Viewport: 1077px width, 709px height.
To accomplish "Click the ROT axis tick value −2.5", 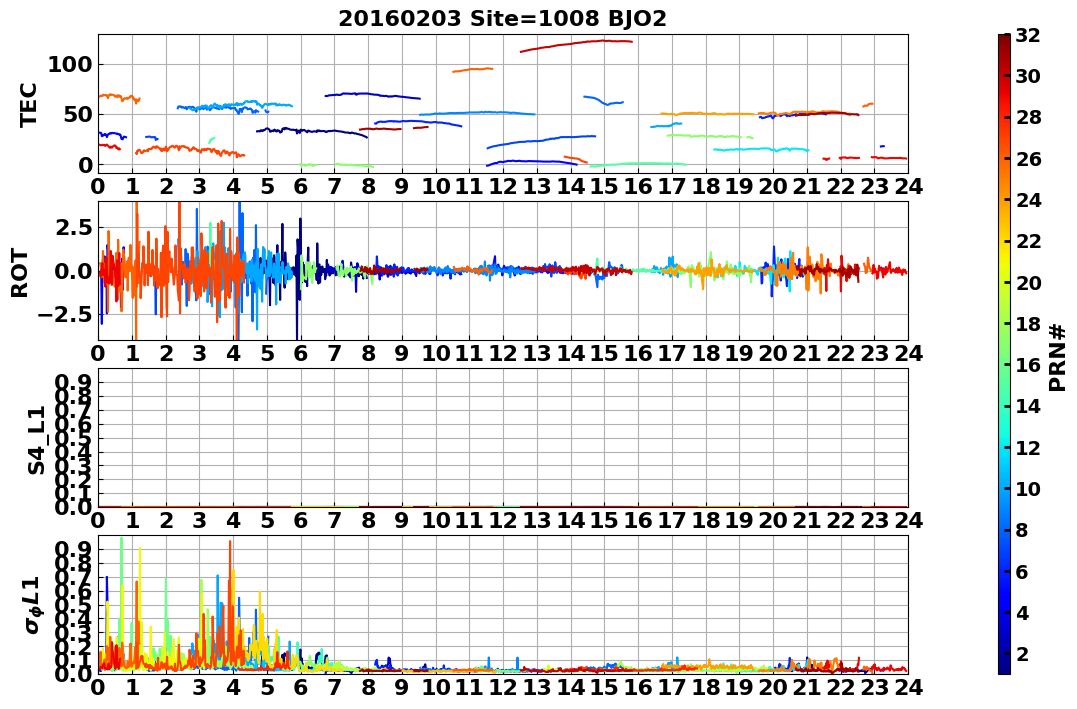I will (x=65, y=315).
